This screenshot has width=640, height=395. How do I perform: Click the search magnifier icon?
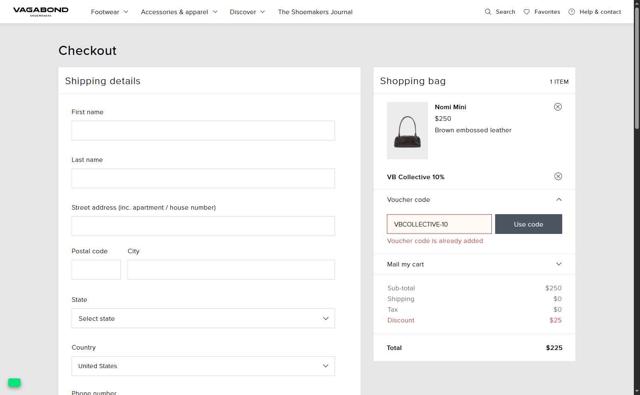[x=488, y=12]
